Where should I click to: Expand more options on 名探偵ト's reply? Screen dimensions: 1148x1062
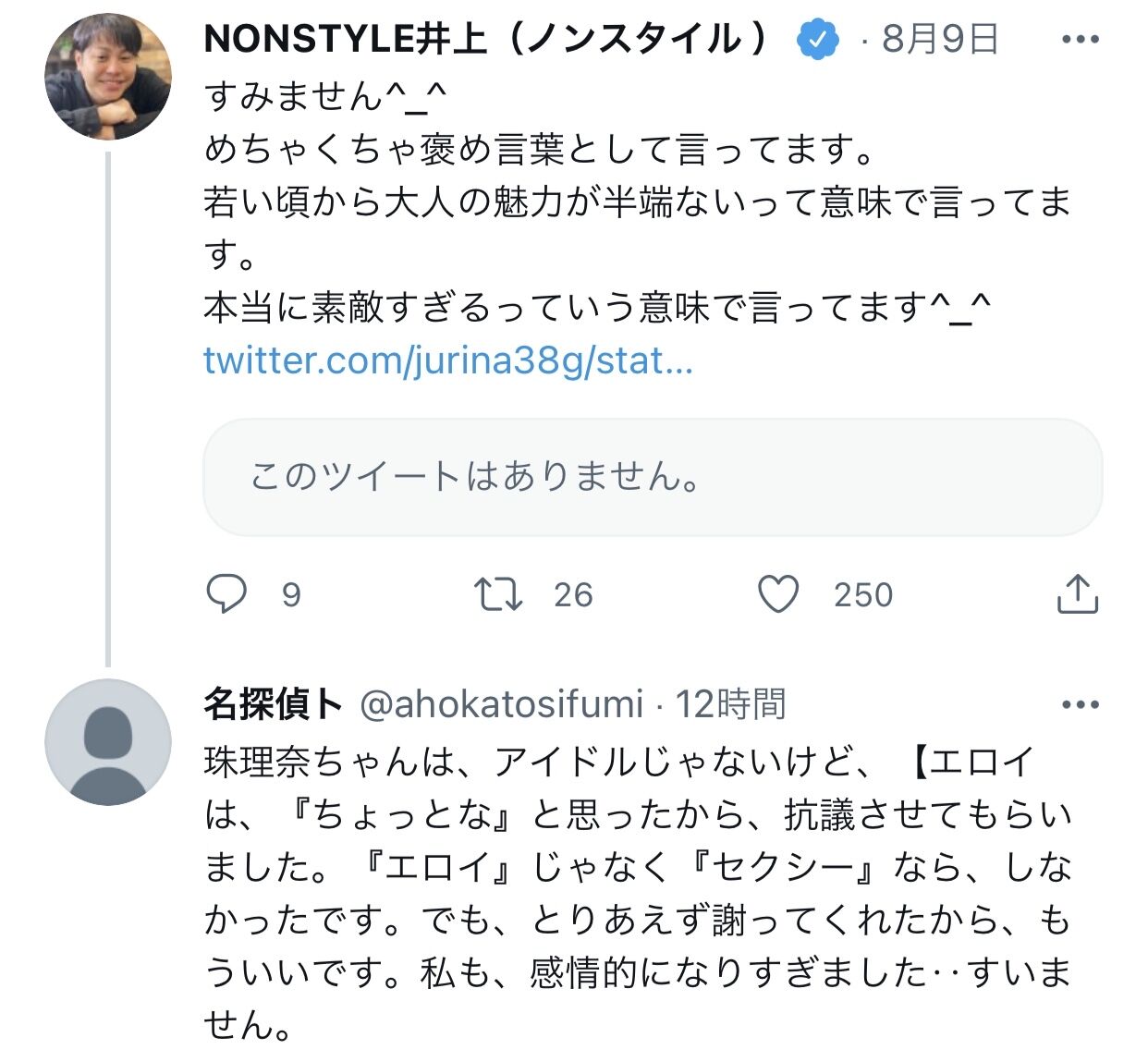pyautogui.click(x=1080, y=705)
